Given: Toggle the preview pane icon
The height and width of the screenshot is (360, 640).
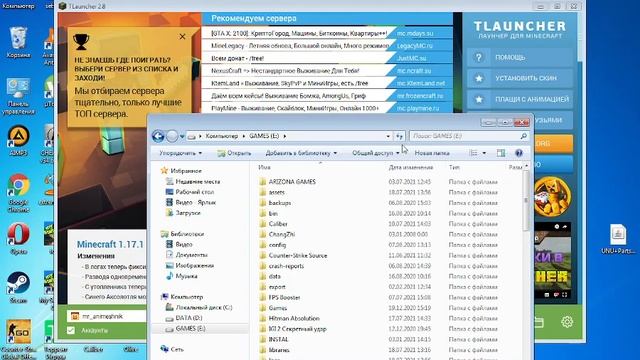Looking at the screenshot, I should coord(501,153).
